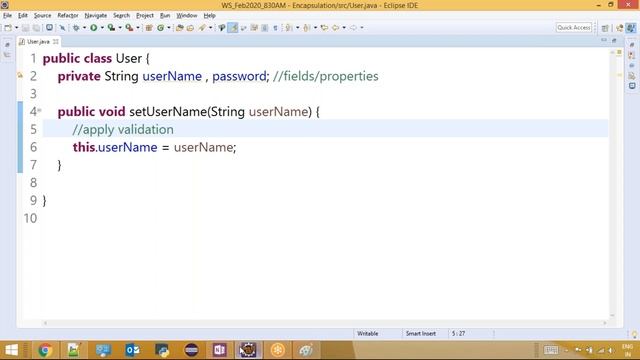Collapse the setUserName method fold marker
The height and width of the screenshot is (360, 640).
(40, 110)
